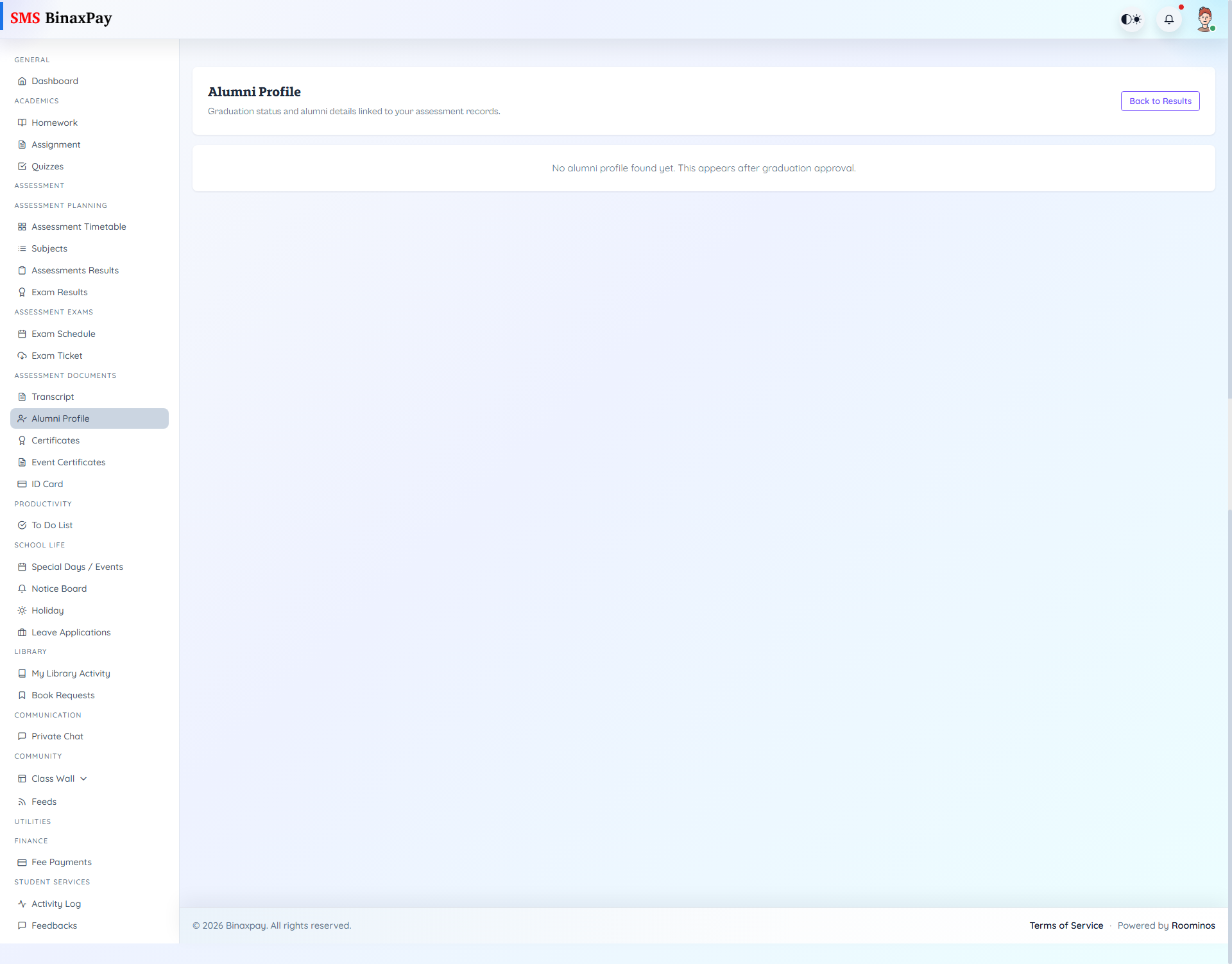Screen dimensions: 1232x964
Task: Open Holiday via the sun icon
Action: (22, 610)
